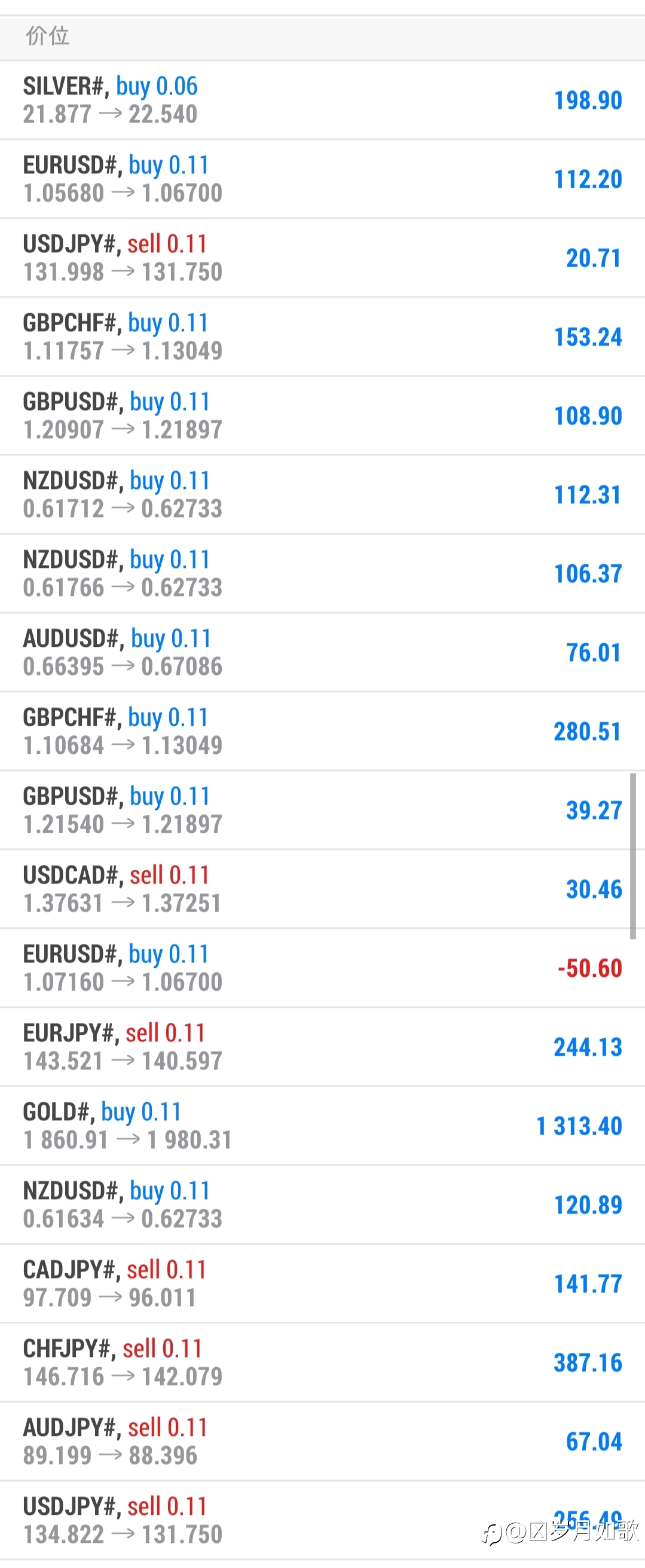
Task: Tap the USDJPY# sell trade with profit 20.71
Action: [323, 258]
